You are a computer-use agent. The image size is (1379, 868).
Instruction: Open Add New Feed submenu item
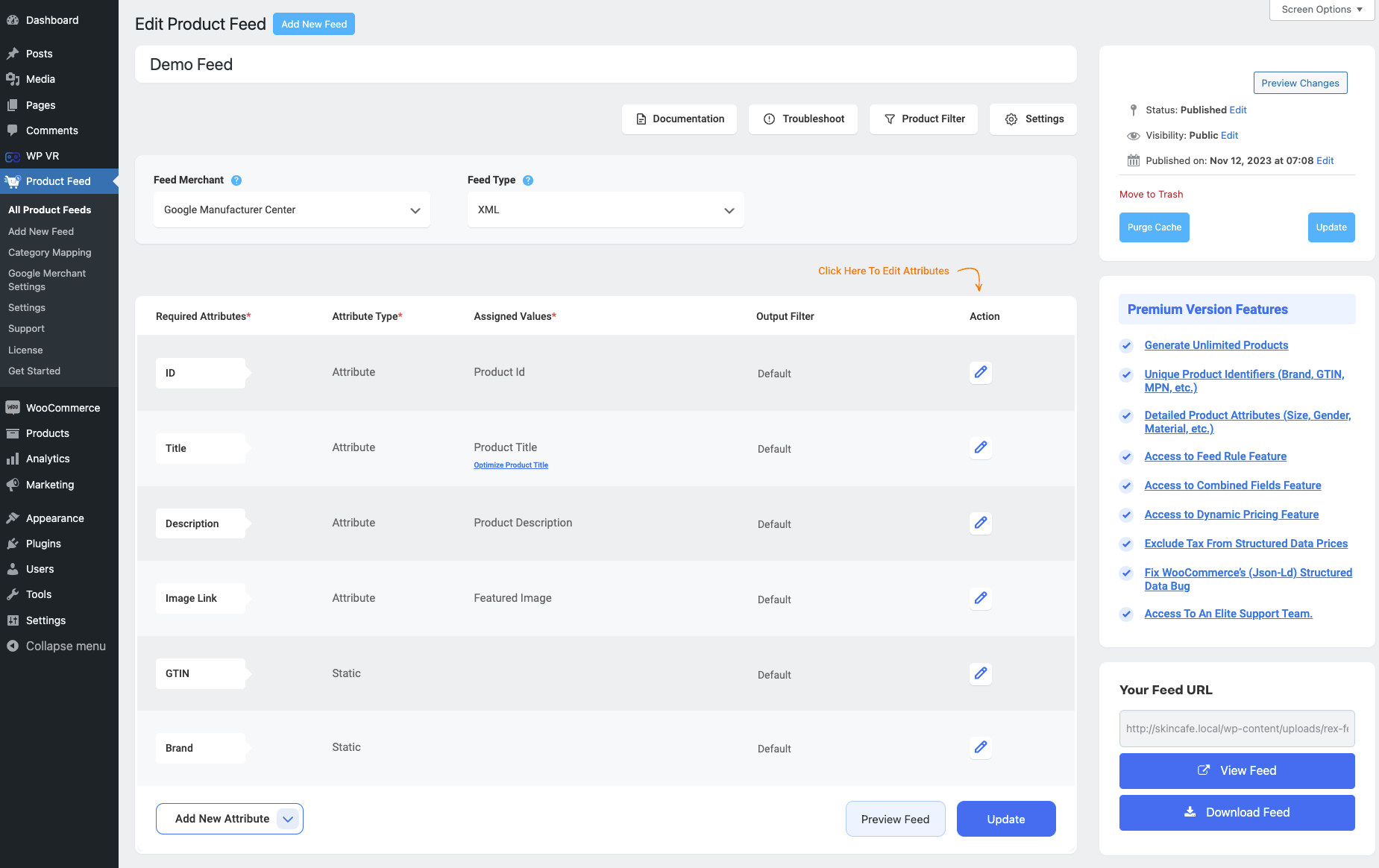coord(41,232)
